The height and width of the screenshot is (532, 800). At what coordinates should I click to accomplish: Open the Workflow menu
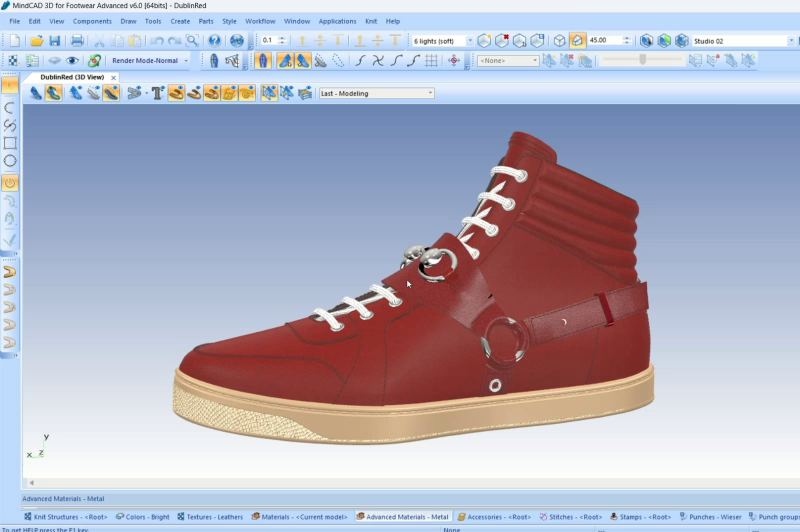[260, 21]
